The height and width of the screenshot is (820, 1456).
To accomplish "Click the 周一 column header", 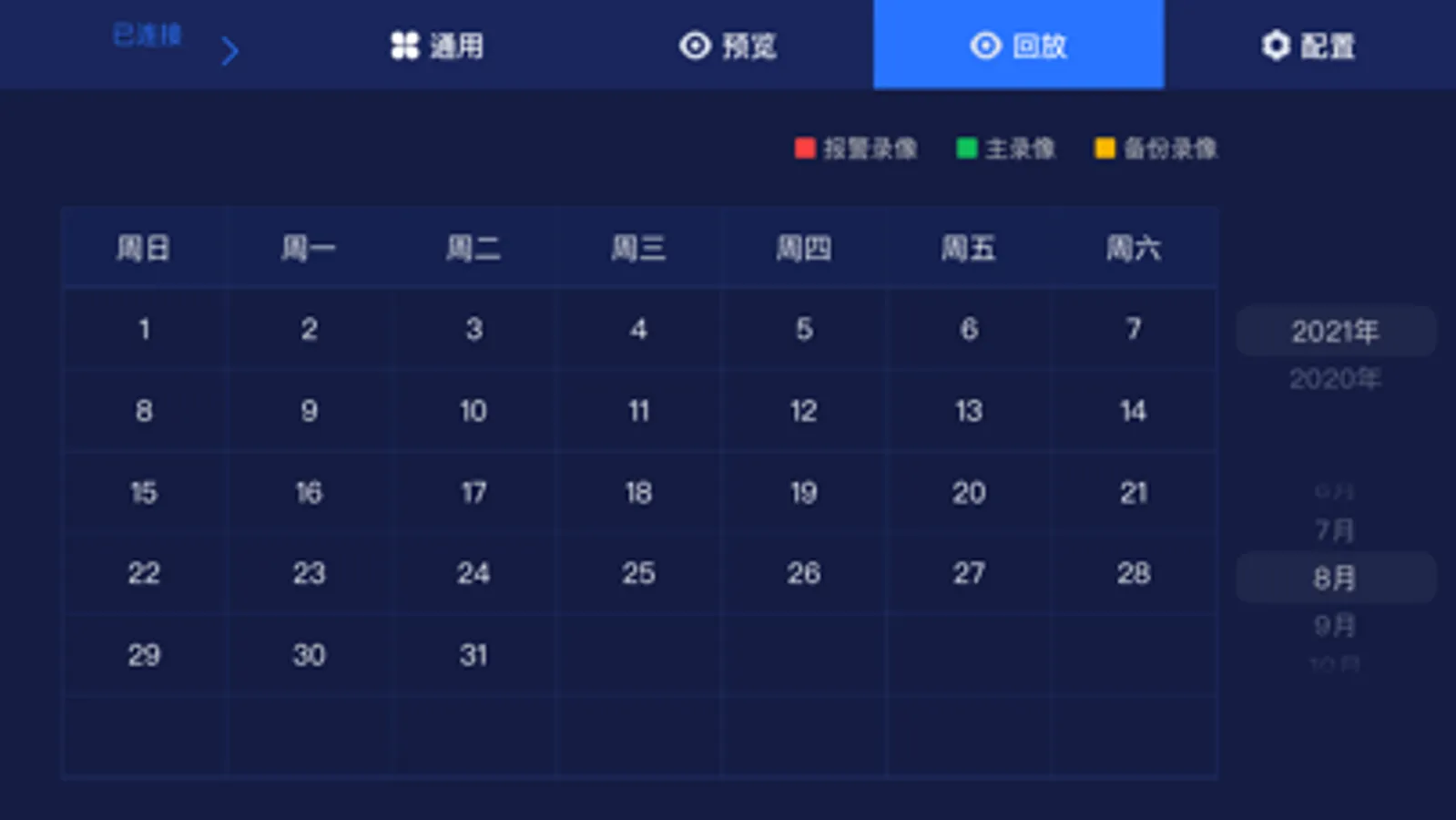I will (x=310, y=248).
